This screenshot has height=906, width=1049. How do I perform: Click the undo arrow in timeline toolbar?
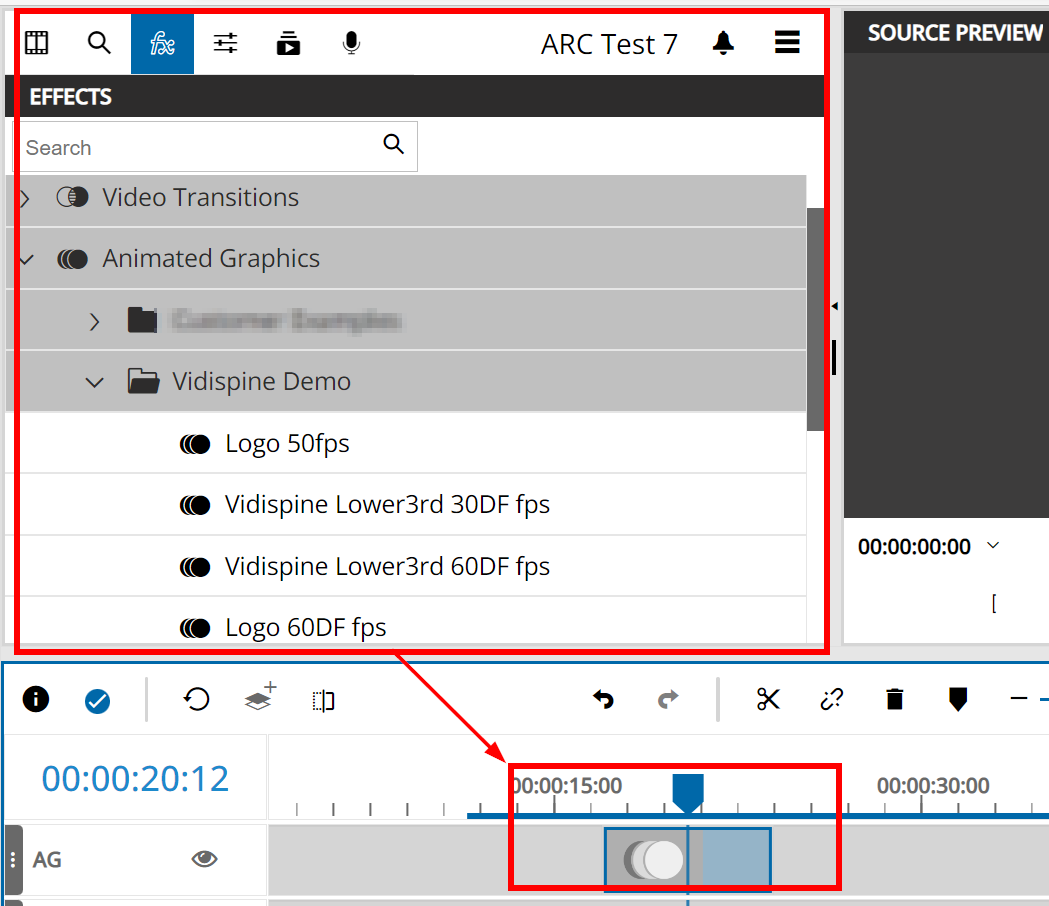click(603, 699)
